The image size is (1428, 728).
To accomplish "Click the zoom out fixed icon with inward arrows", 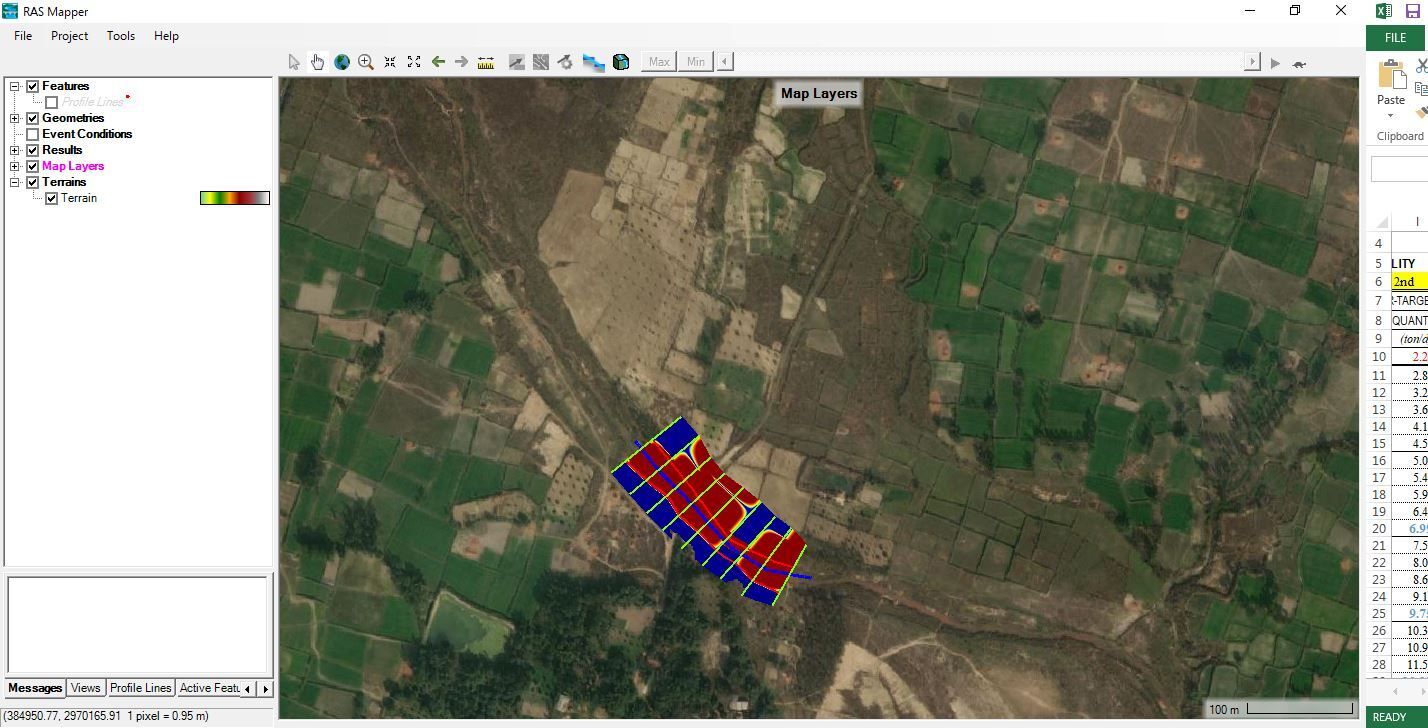I will click(390, 62).
